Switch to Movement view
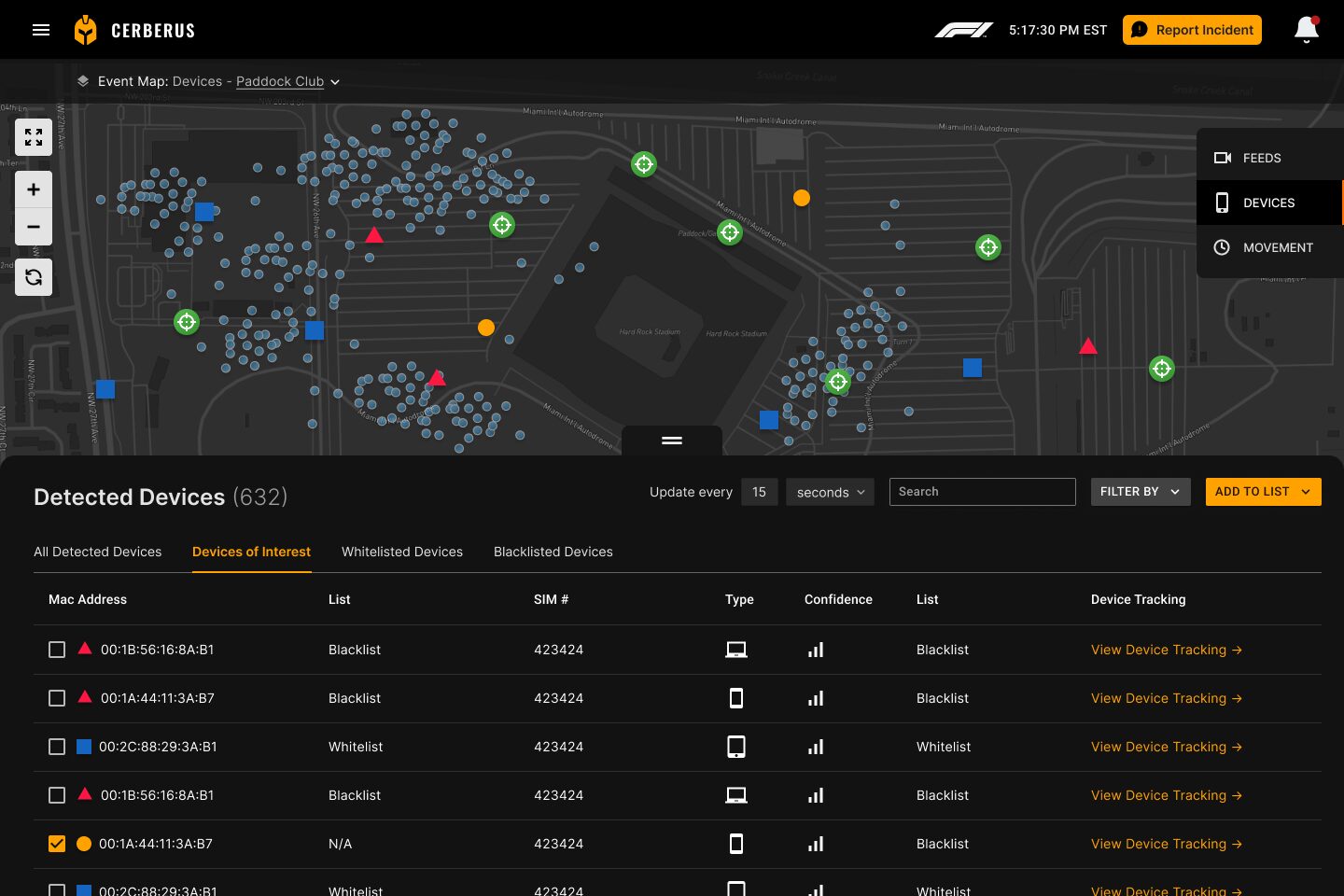Screen dimensions: 1344x896 pyautogui.click(x=1269, y=247)
